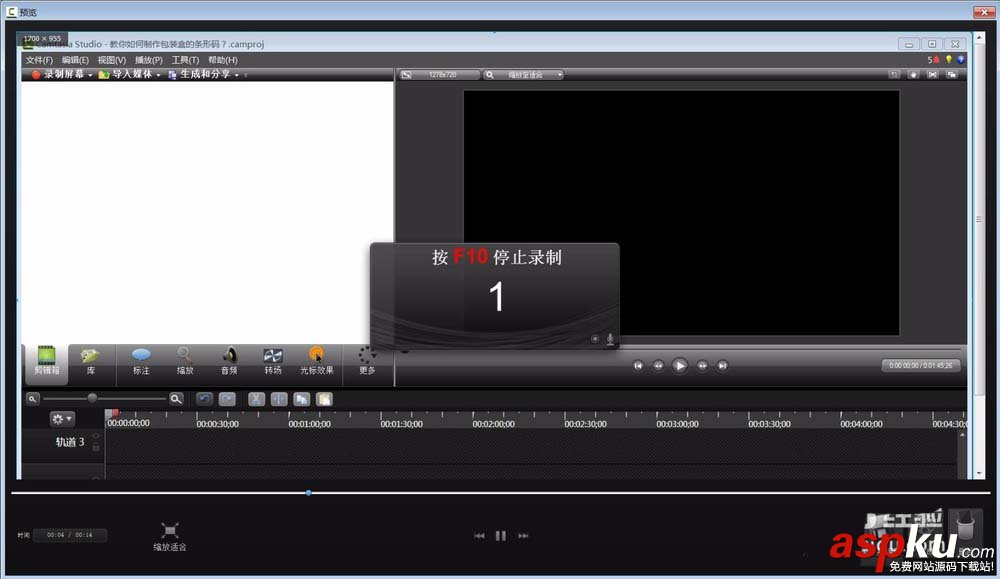Click the crop icon in preview toolbar

coord(893,75)
